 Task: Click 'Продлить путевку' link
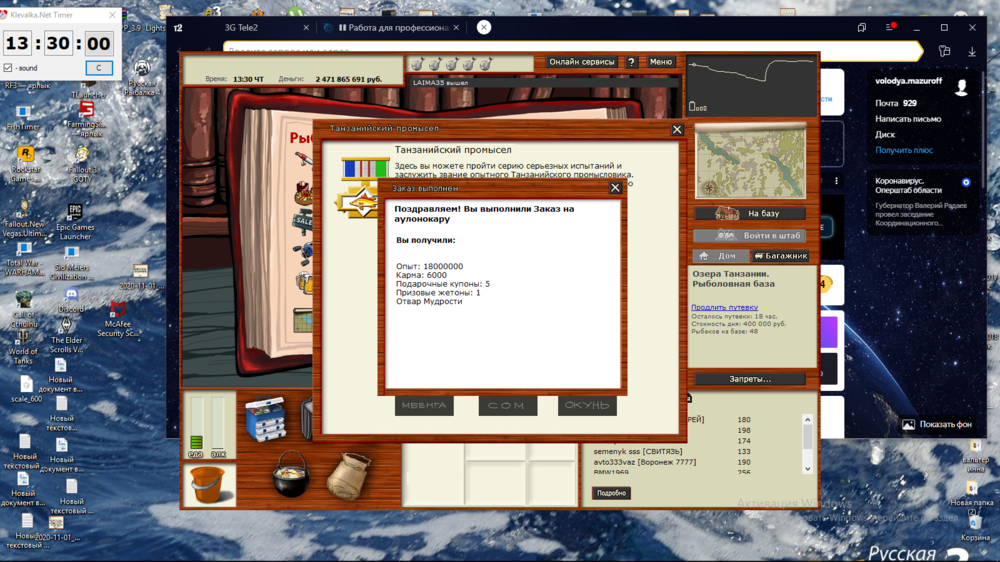click(724, 307)
